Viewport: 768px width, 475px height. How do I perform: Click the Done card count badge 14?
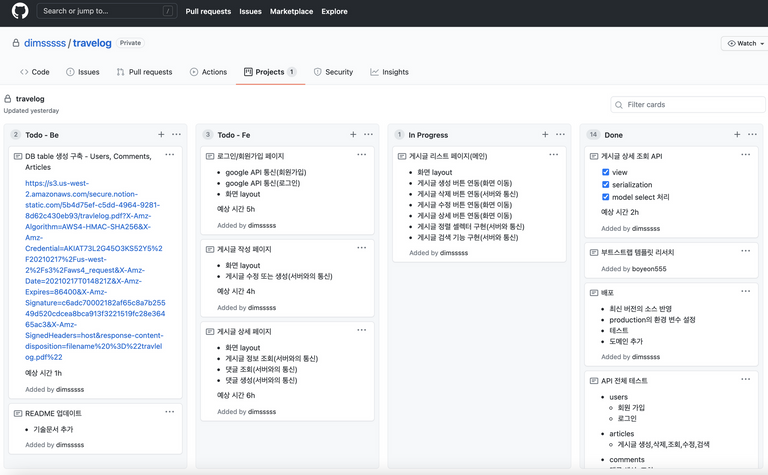point(593,134)
